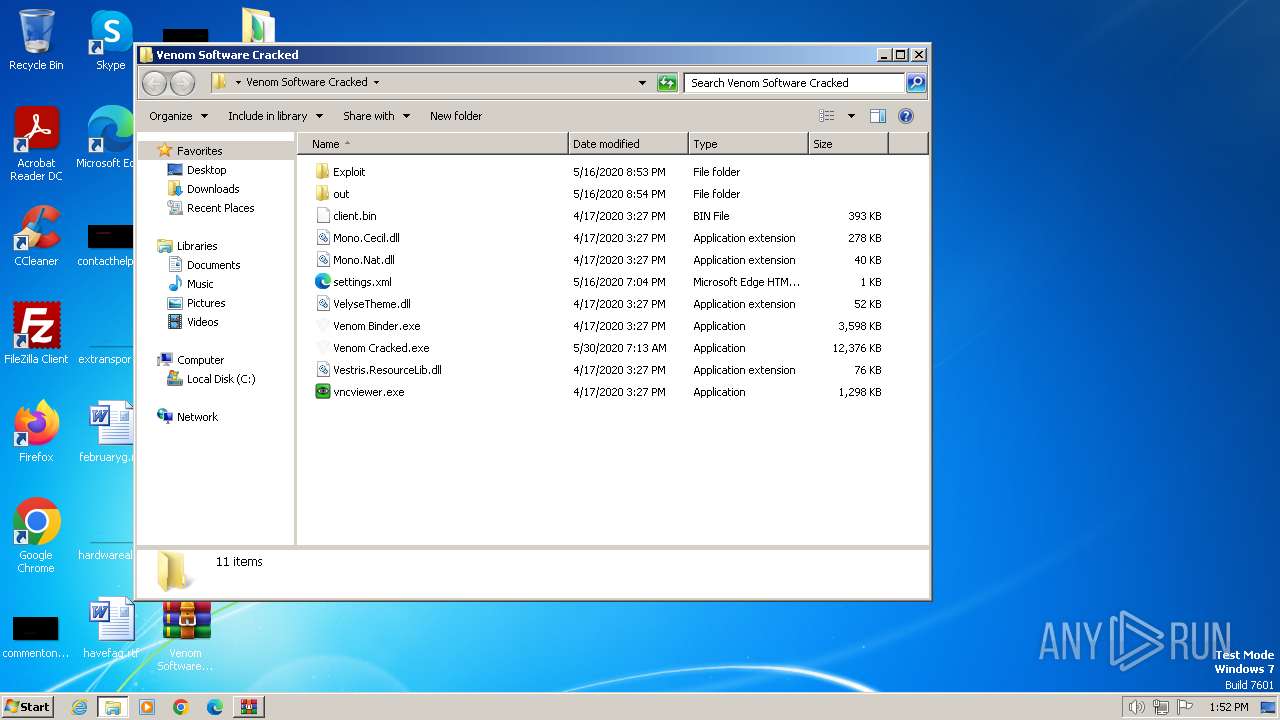Select the out folder icon
This screenshot has width=1280, height=720.
322,194
